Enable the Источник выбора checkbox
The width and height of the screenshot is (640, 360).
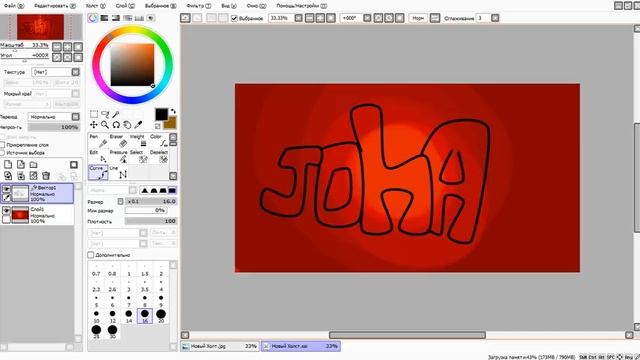(x=2, y=153)
